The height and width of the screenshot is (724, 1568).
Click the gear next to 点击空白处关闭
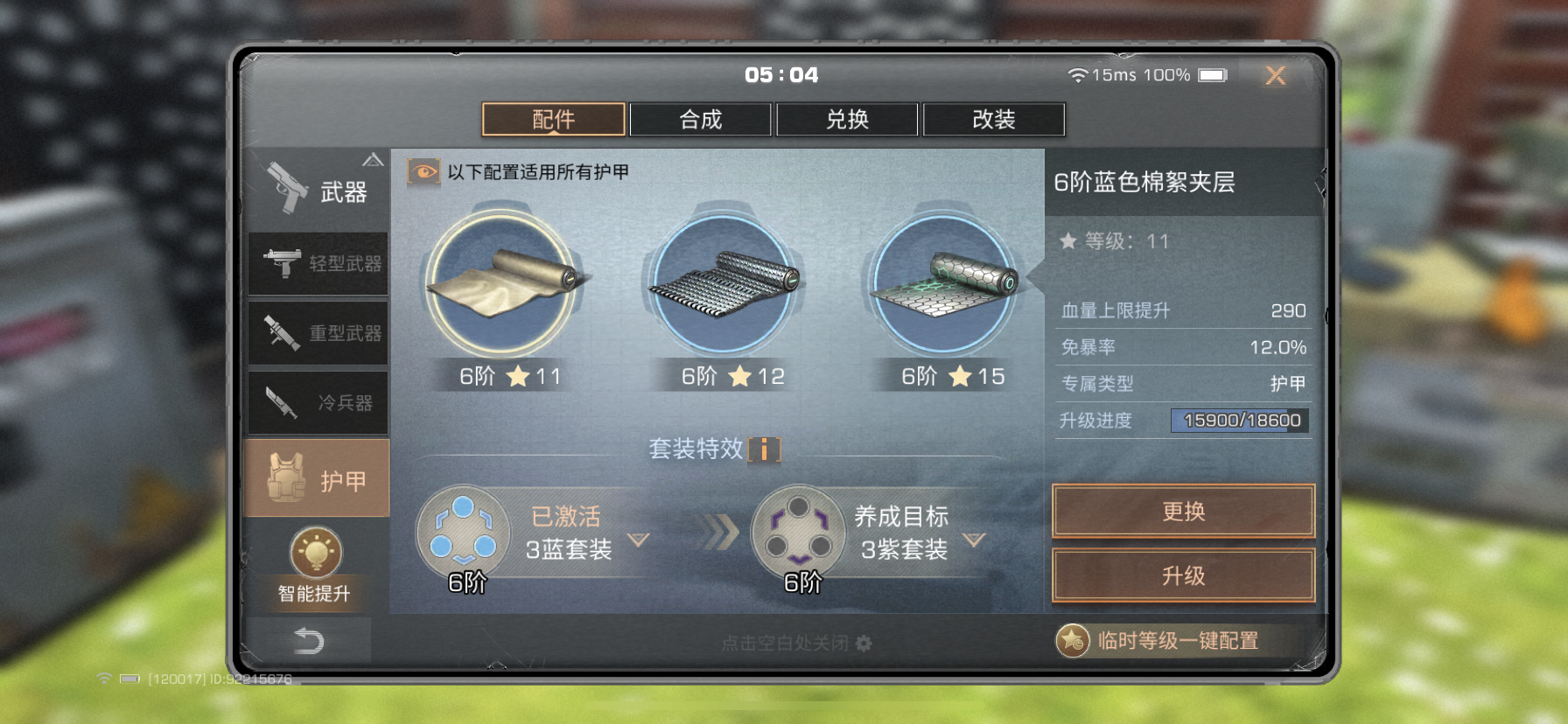tap(864, 644)
